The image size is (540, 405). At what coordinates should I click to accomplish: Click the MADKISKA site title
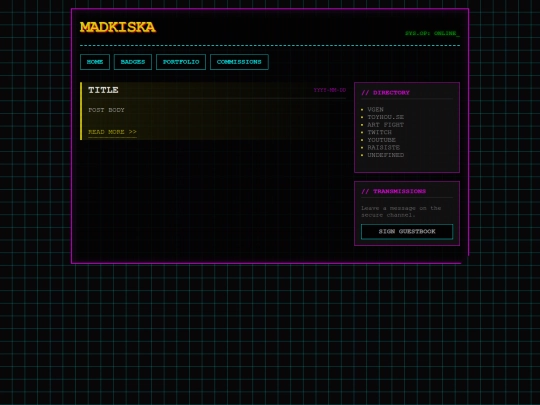[118, 27]
